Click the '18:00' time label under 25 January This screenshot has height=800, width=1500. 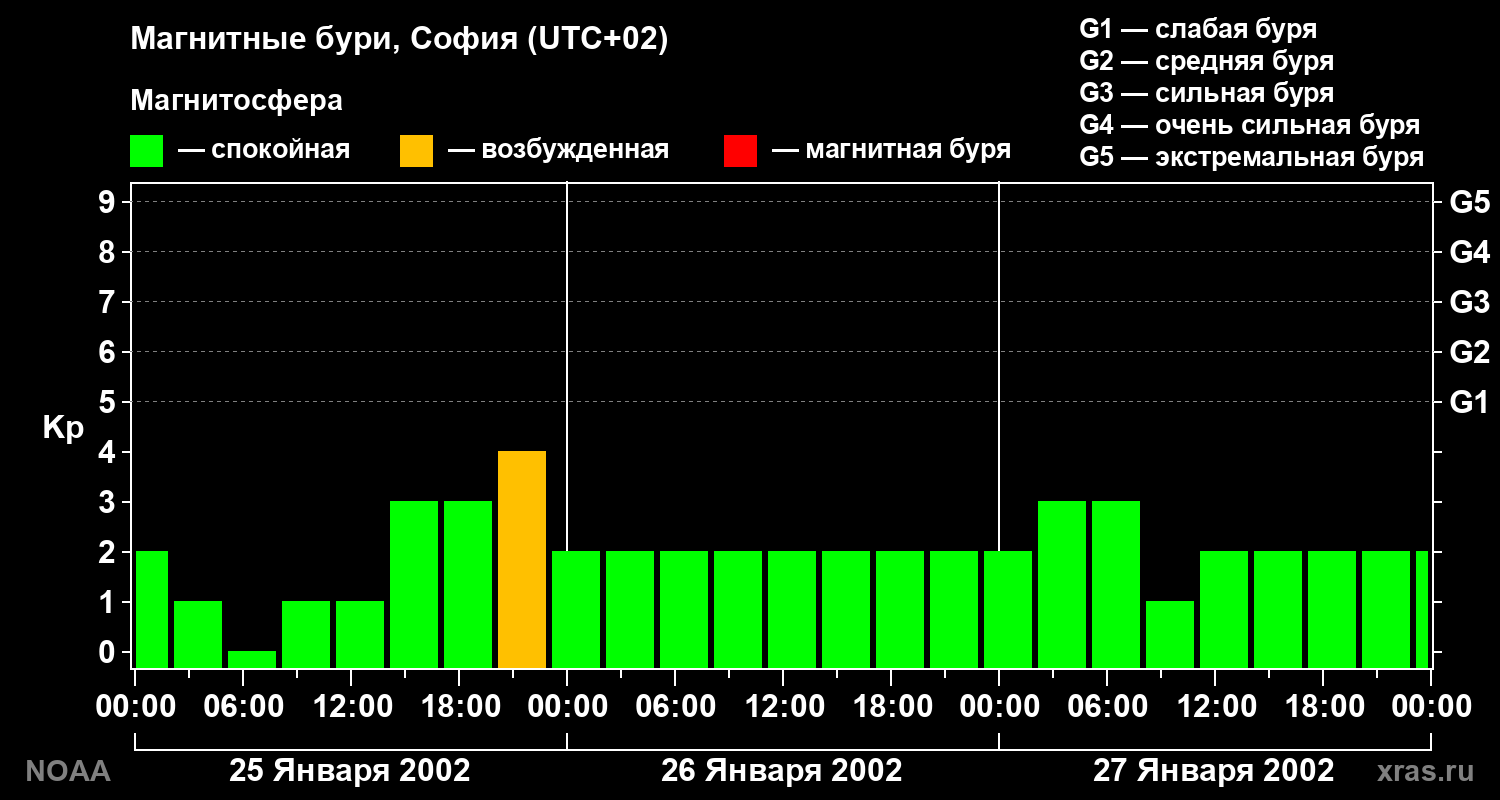pyautogui.click(x=459, y=707)
